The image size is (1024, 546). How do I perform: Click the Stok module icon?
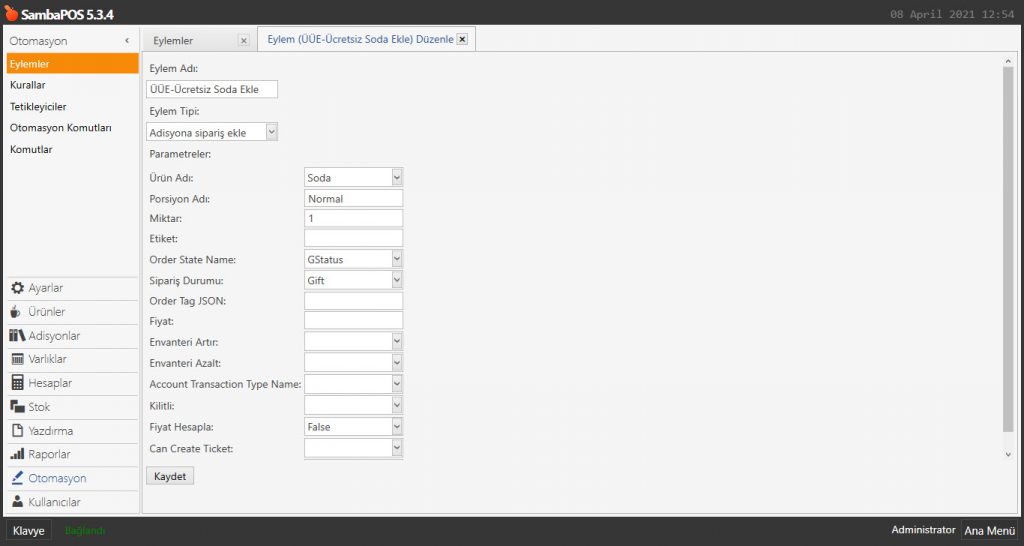[x=17, y=407]
